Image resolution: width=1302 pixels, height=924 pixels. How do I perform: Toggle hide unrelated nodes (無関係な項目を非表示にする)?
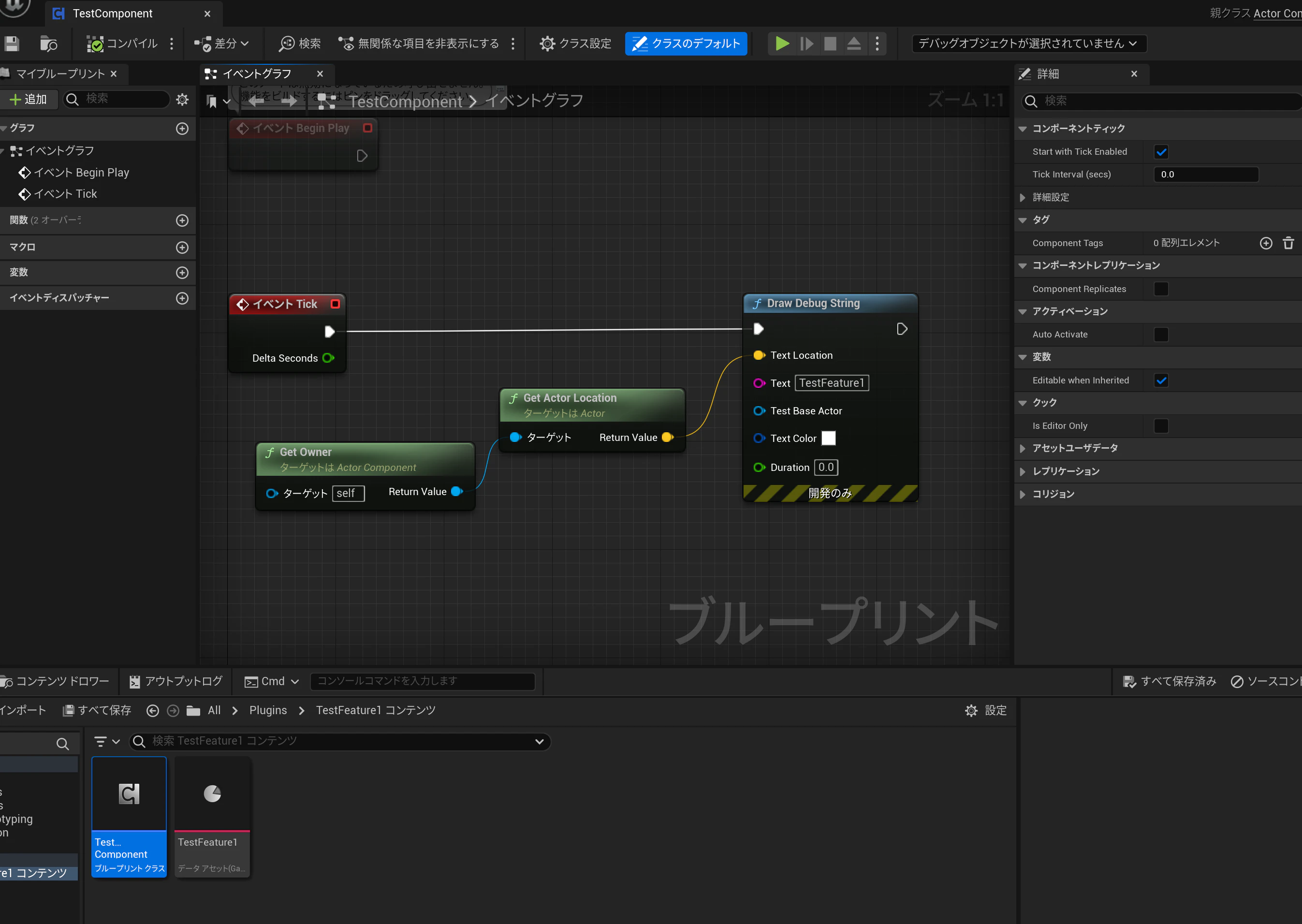click(419, 43)
